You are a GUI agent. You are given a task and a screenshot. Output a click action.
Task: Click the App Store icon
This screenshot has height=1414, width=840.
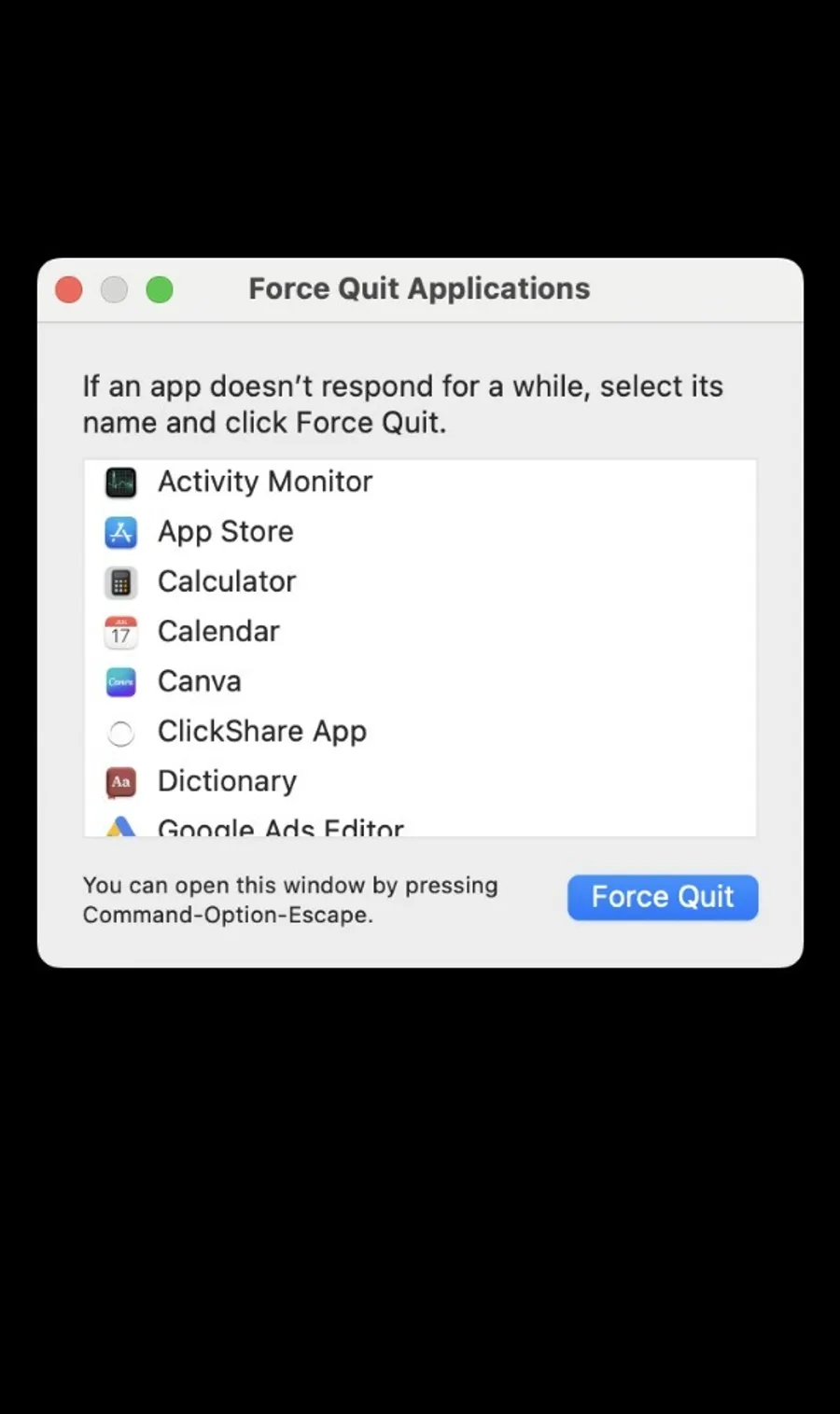click(120, 533)
